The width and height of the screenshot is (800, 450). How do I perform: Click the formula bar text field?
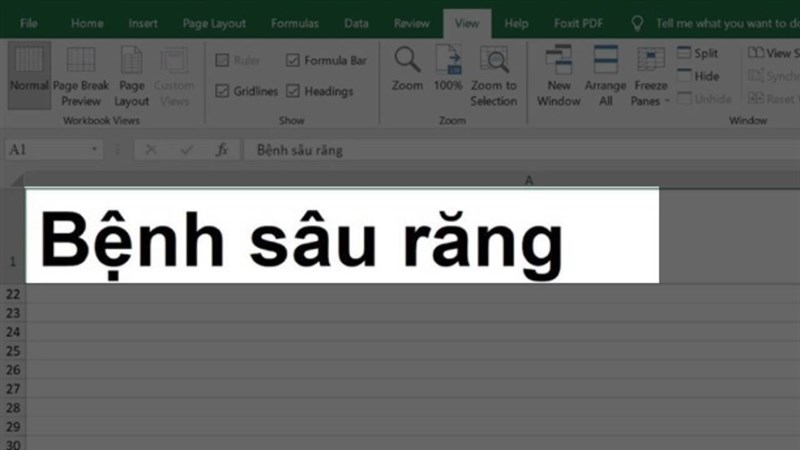pos(522,150)
